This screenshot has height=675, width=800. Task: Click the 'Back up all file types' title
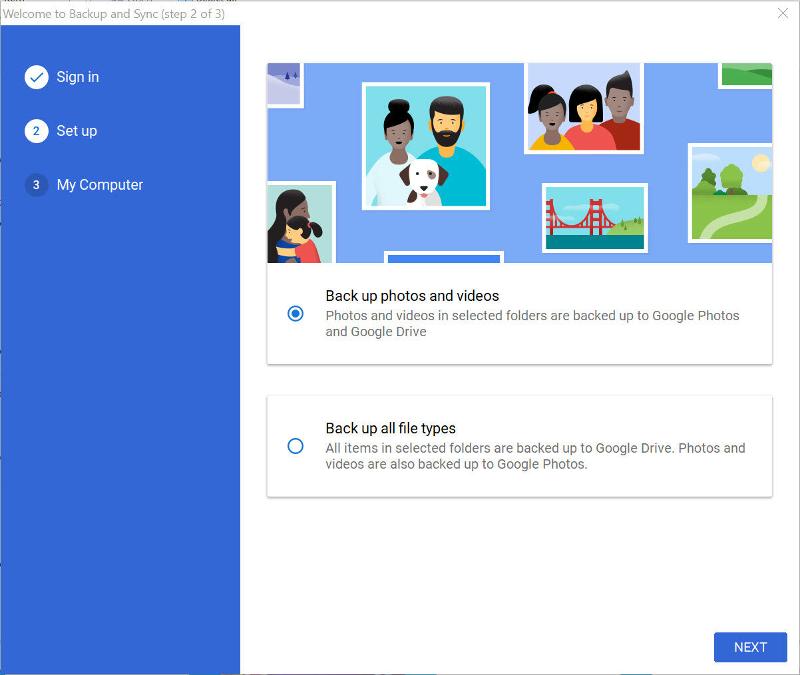click(390, 428)
